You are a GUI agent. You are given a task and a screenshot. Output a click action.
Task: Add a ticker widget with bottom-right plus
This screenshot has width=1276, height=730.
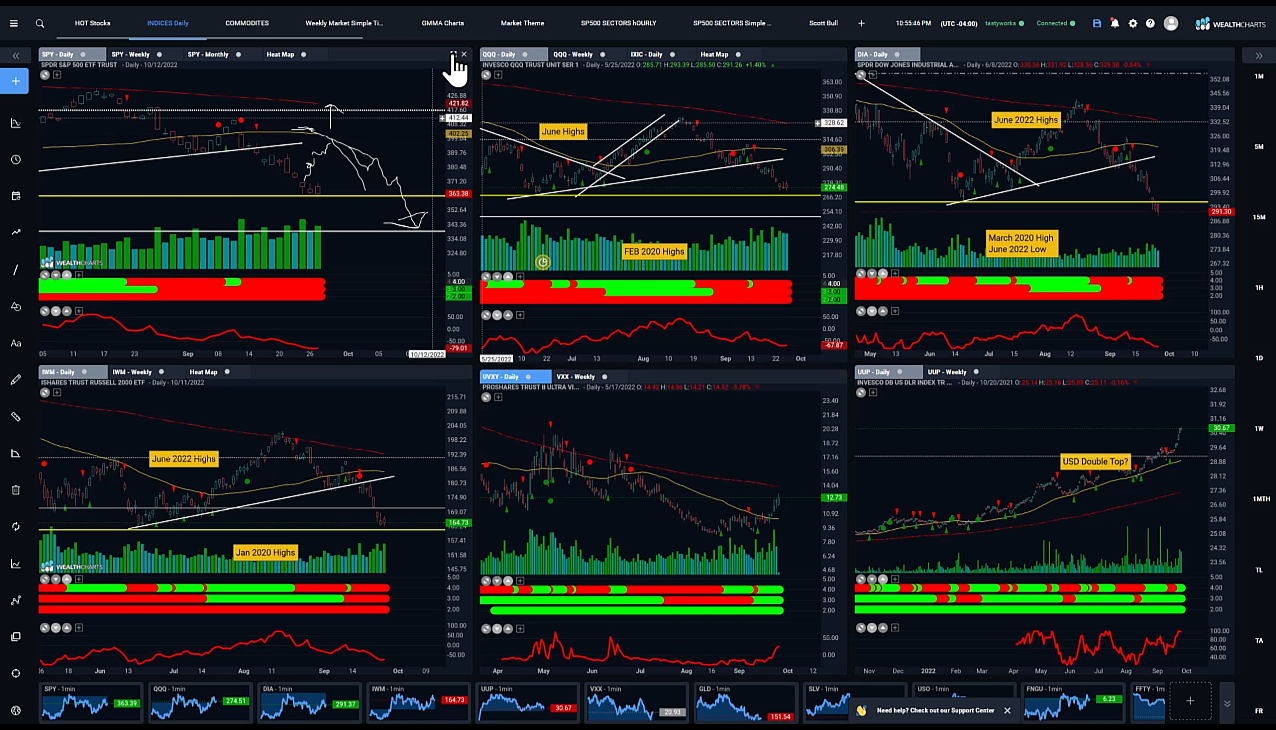(1190, 701)
